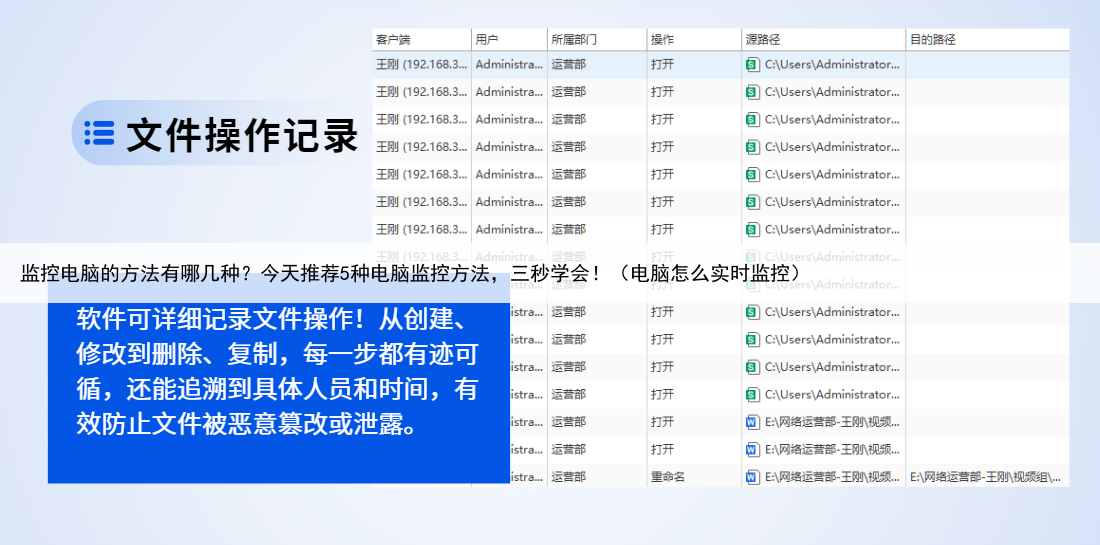The width and height of the screenshot is (1100, 545).
Task: Click the 目的路径 column header
Action: [x=932, y=40]
